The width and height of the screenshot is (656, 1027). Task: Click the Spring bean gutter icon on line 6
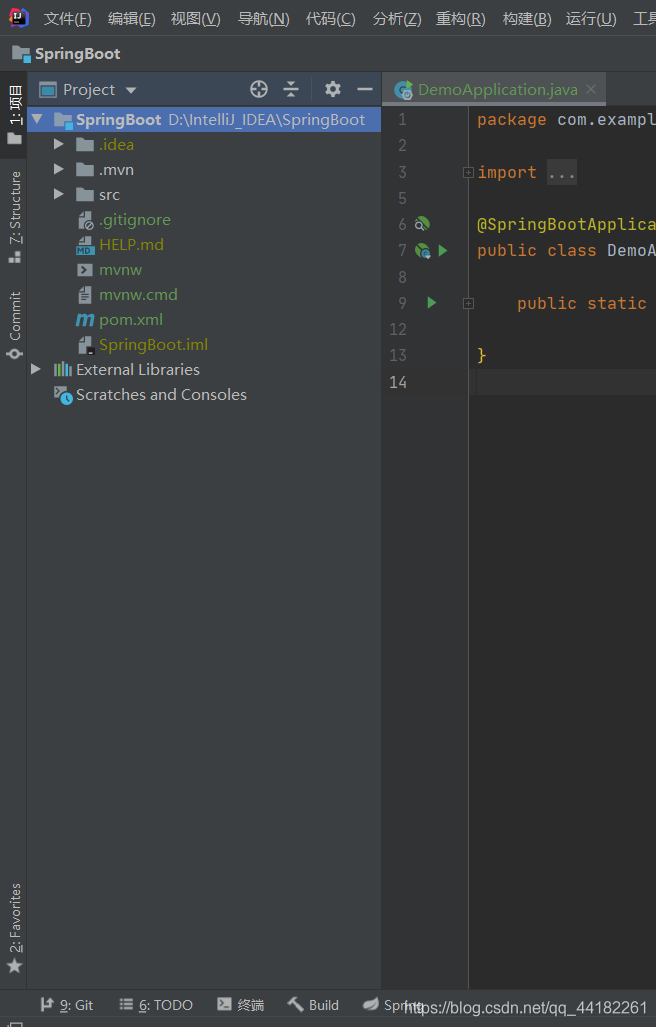click(x=422, y=224)
